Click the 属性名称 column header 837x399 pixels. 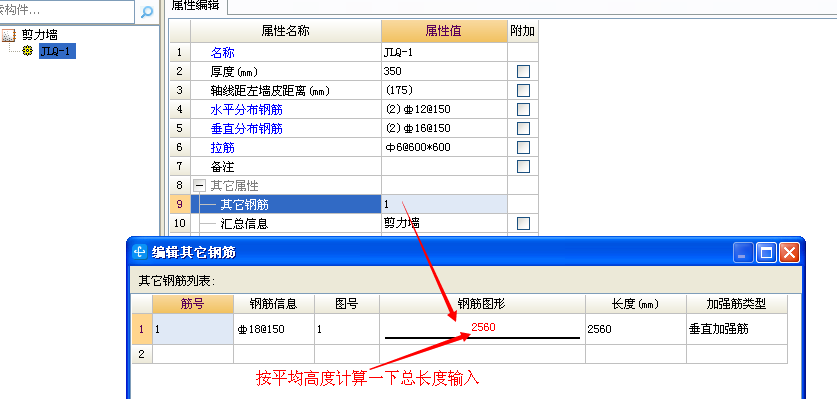pyautogui.click(x=286, y=31)
